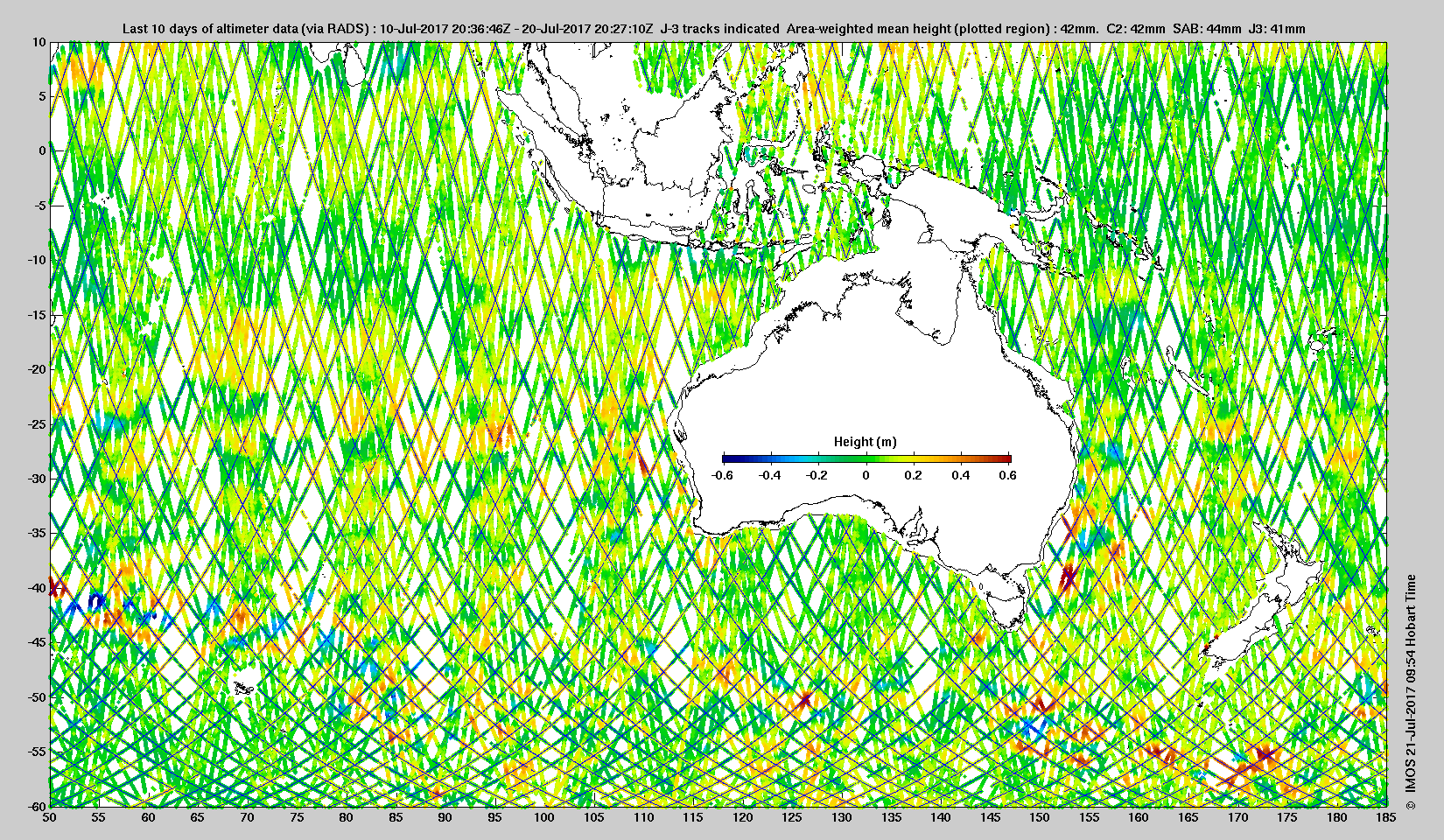This screenshot has height=840, width=1444.
Task: Click longitude tick label '150' on bottom axis
Action: [x=1040, y=817]
